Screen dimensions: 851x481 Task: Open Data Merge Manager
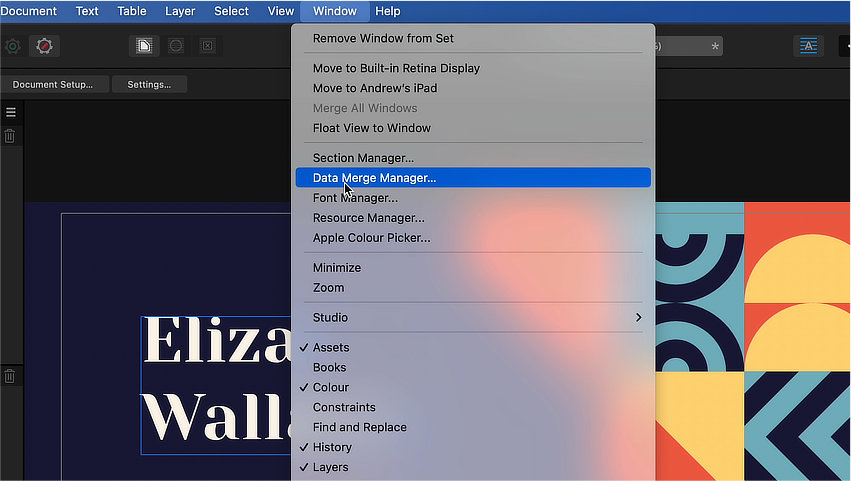tap(473, 178)
